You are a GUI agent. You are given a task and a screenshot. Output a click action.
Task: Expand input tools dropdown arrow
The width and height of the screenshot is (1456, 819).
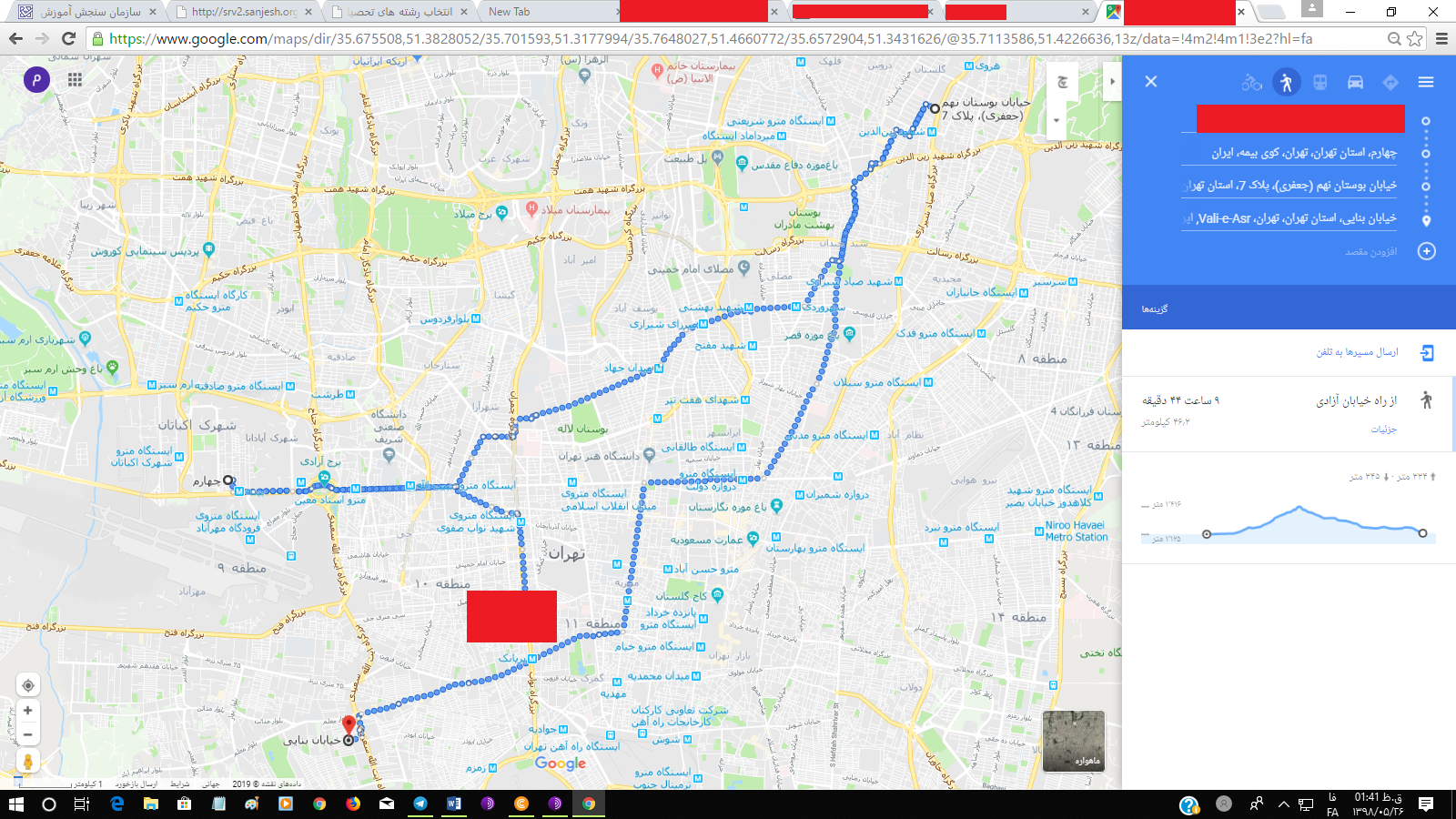click(1057, 120)
